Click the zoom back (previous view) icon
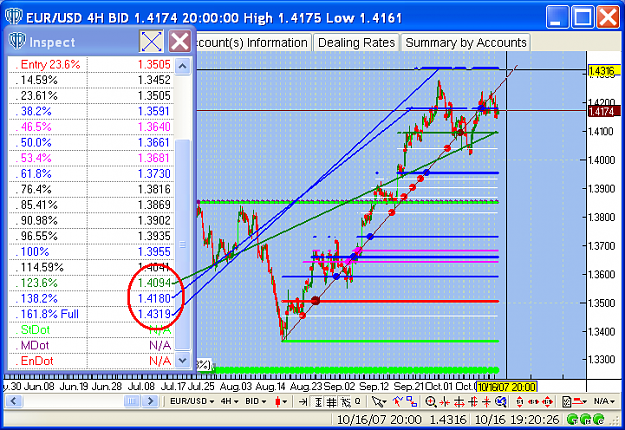This screenshot has width=625, height=430. tap(501, 402)
